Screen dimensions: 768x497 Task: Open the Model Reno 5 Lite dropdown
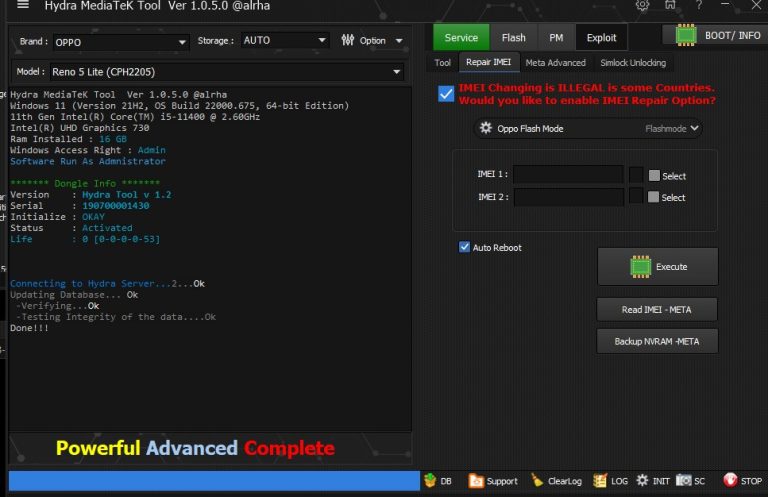227,72
